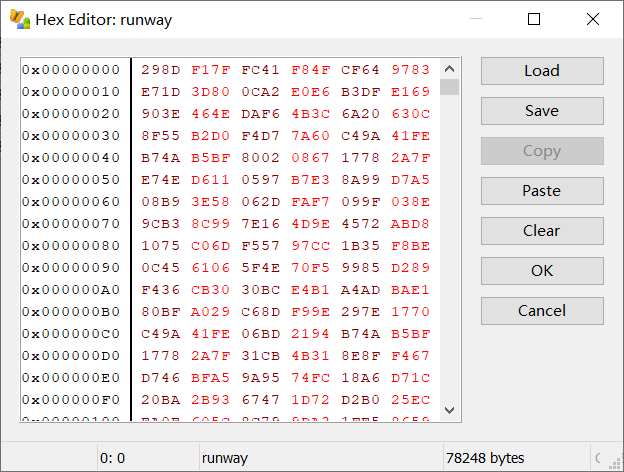Save the hex data
624x472 pixels.
(x=542, y=111)
